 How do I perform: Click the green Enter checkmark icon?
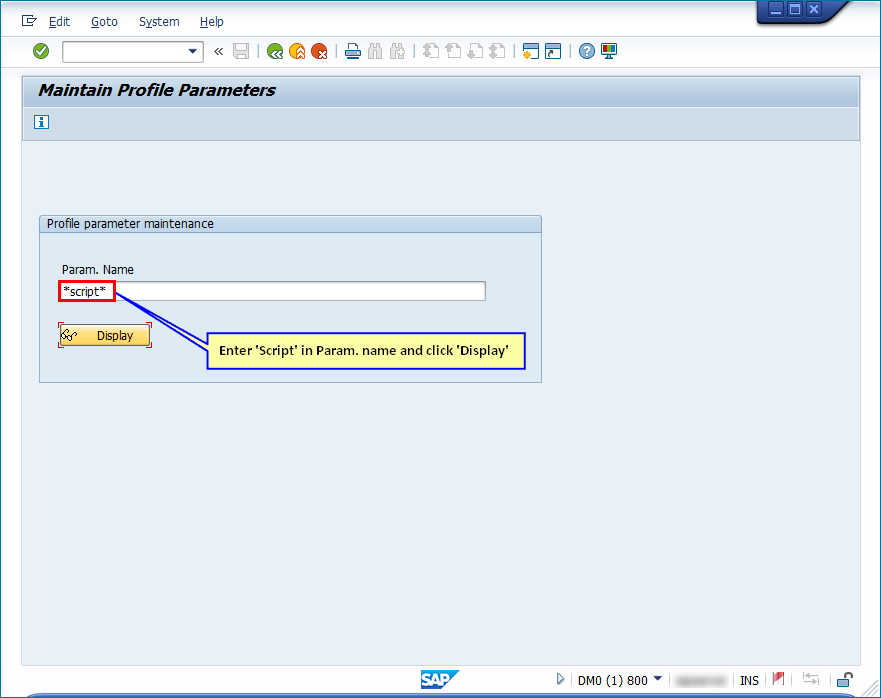coord(41,51)
